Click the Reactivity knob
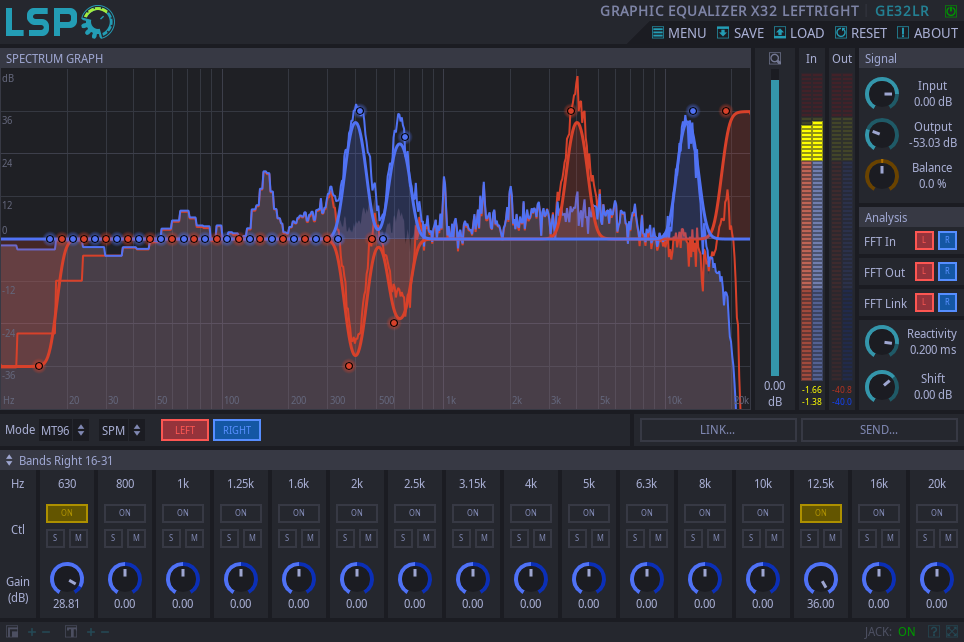 [882, 341]
